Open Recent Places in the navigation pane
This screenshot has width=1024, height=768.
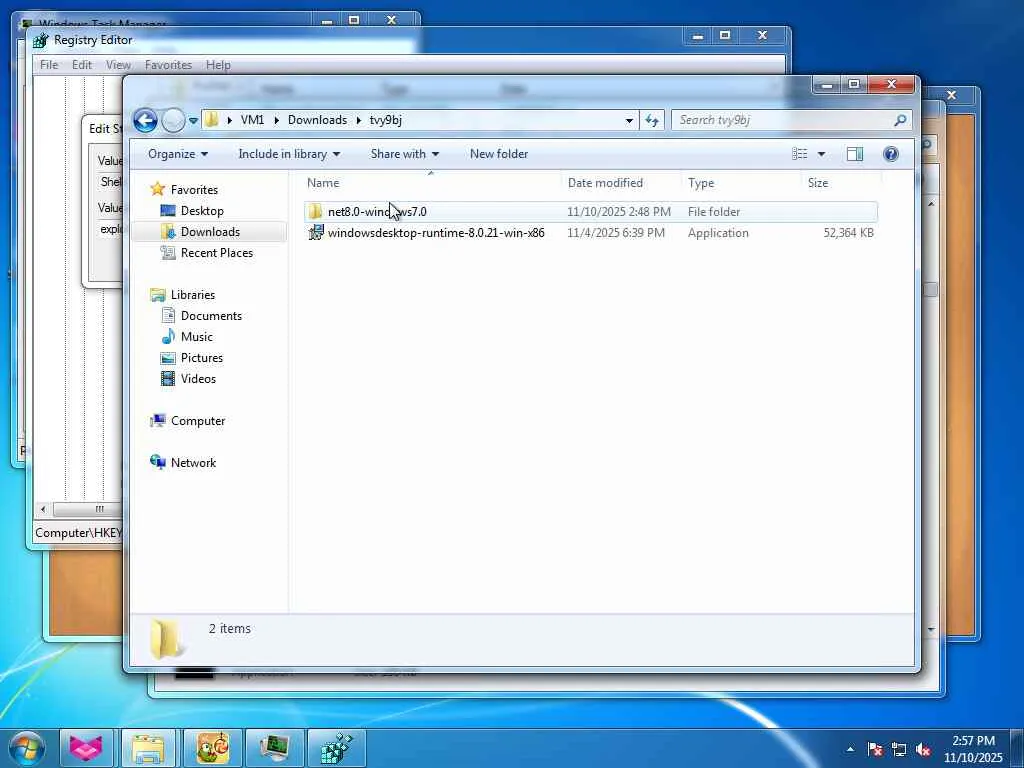pos(216,253)
